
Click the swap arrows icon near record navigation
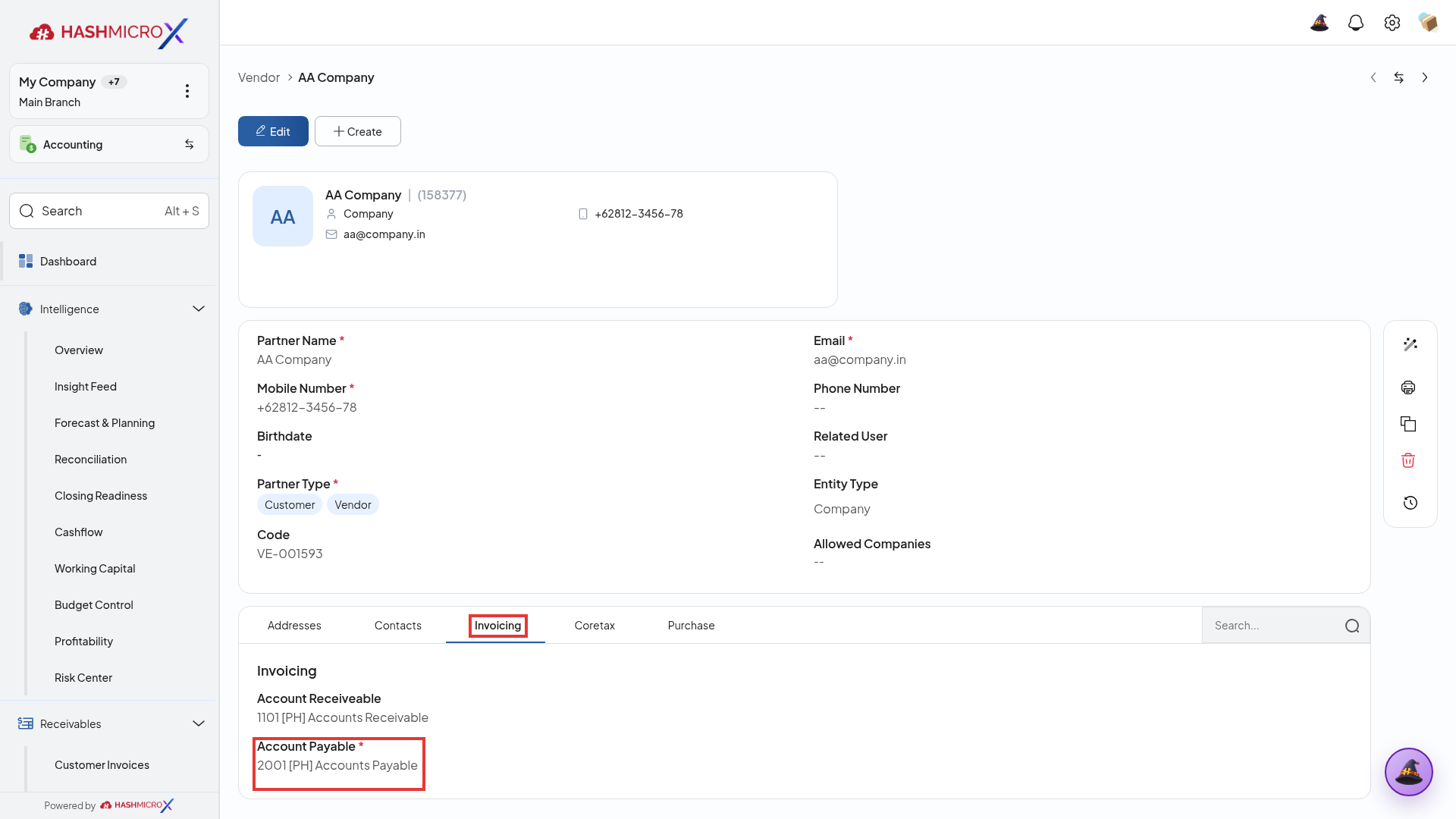point(1399,77)
